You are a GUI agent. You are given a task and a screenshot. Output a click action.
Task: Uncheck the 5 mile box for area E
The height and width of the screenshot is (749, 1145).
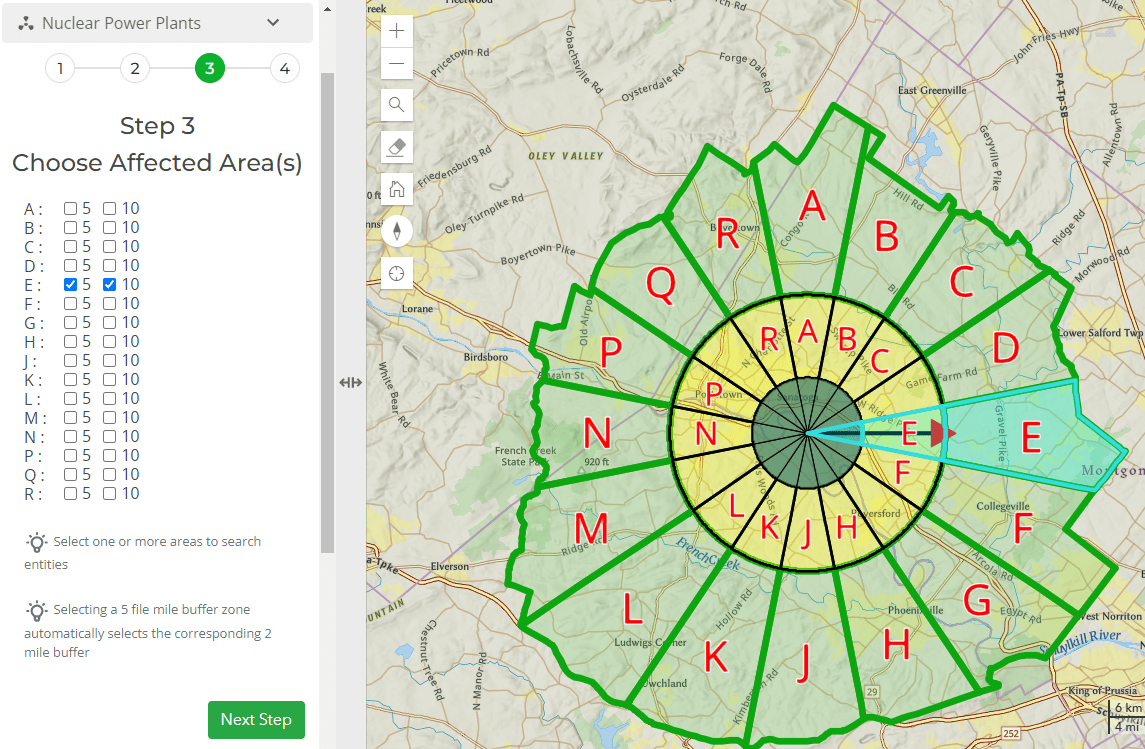[x=71, y=285]
